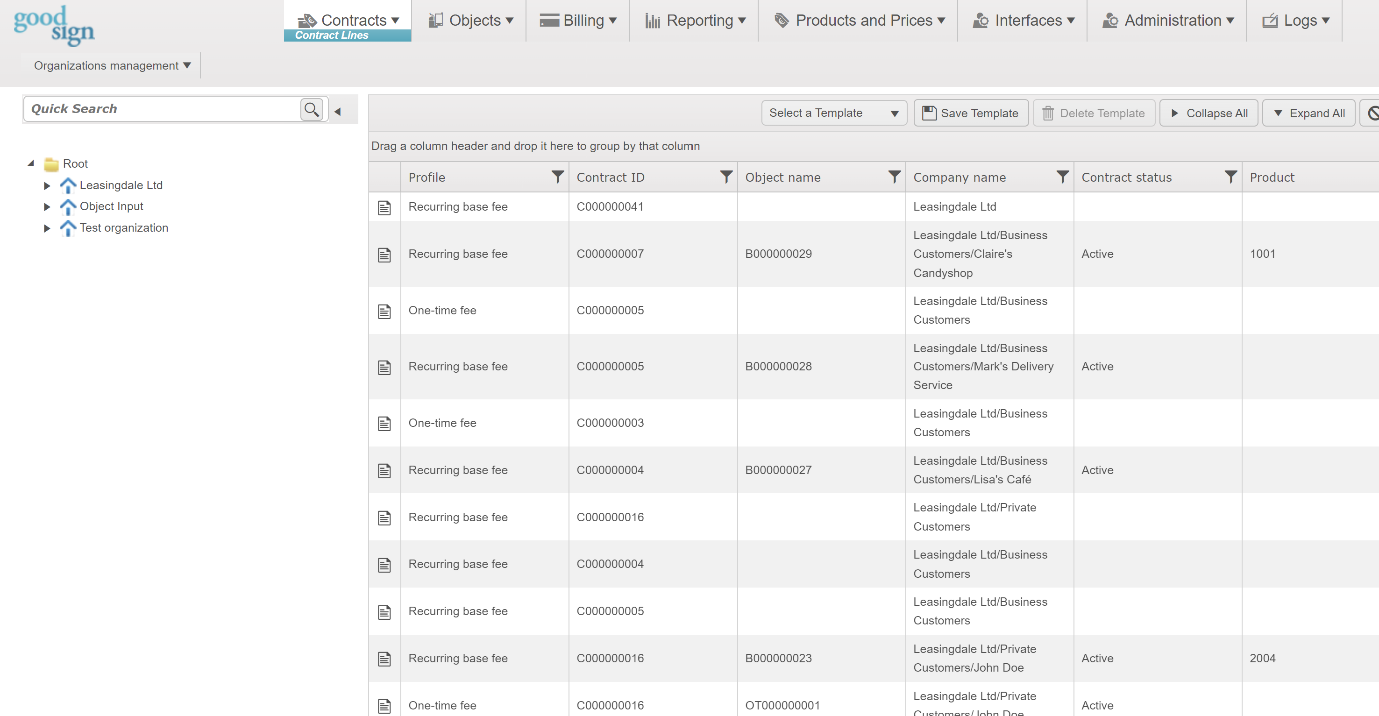Collapse the Root folder node

point(31,164)
